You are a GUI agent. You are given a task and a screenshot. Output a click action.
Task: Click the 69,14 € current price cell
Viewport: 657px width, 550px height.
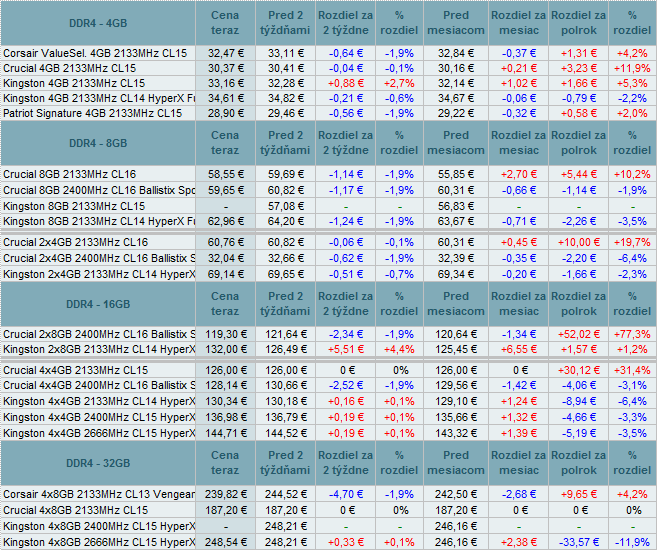point(225,274)
